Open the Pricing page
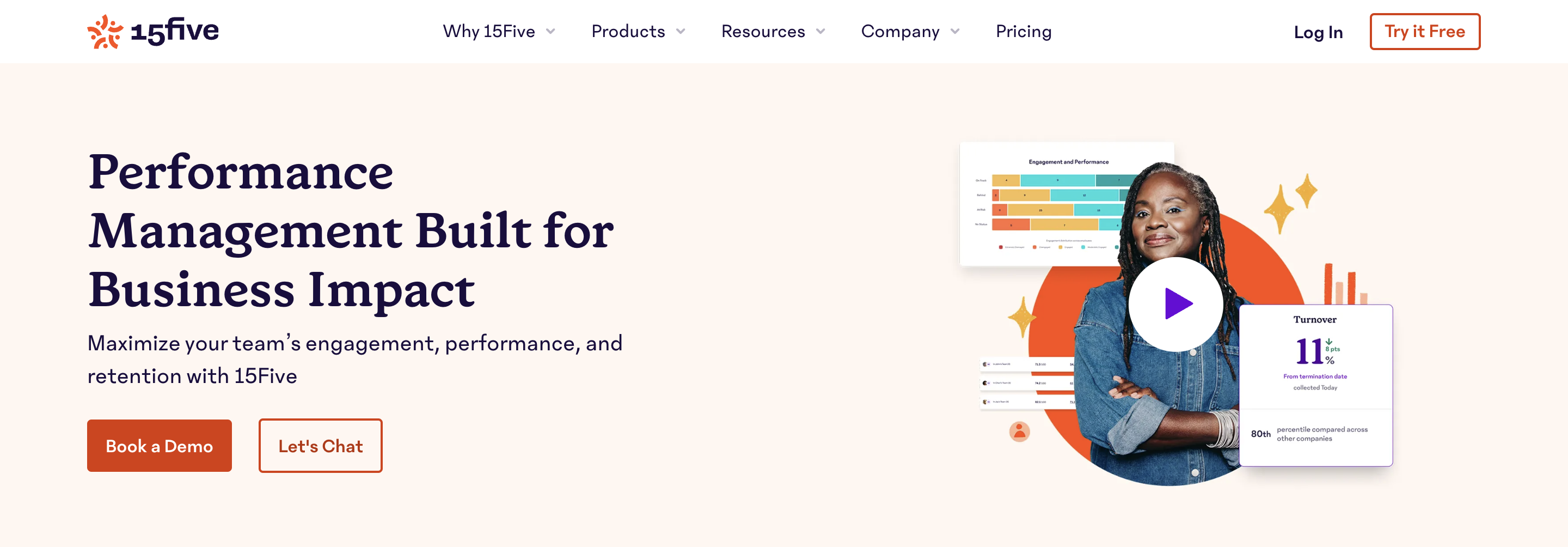This screenshot has width=1568, height=547. pos(1023,32)
